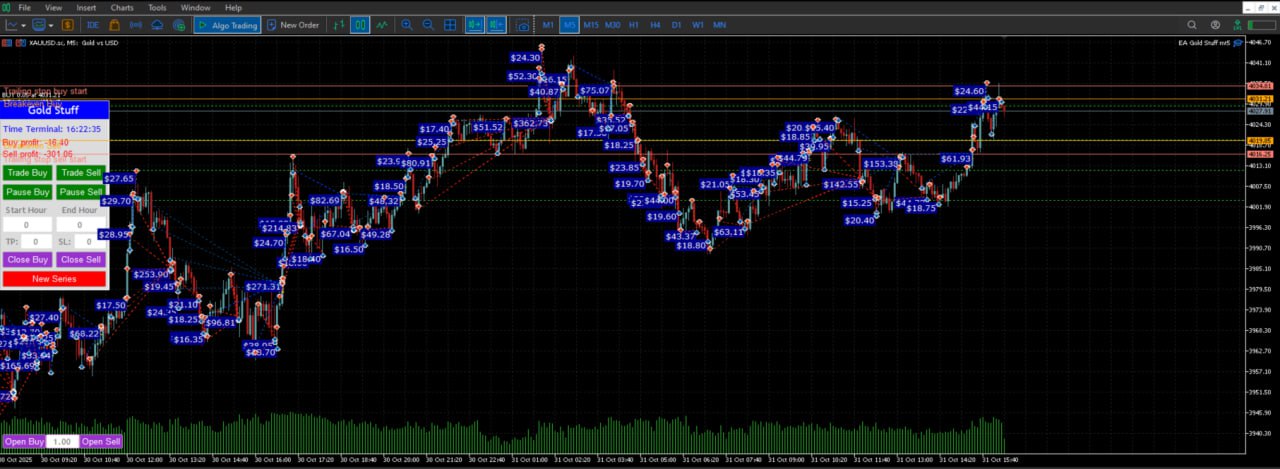This screenshot has height=469, width=1280.
Task: Click the End Hour input field
Action: tap(80, 225)
